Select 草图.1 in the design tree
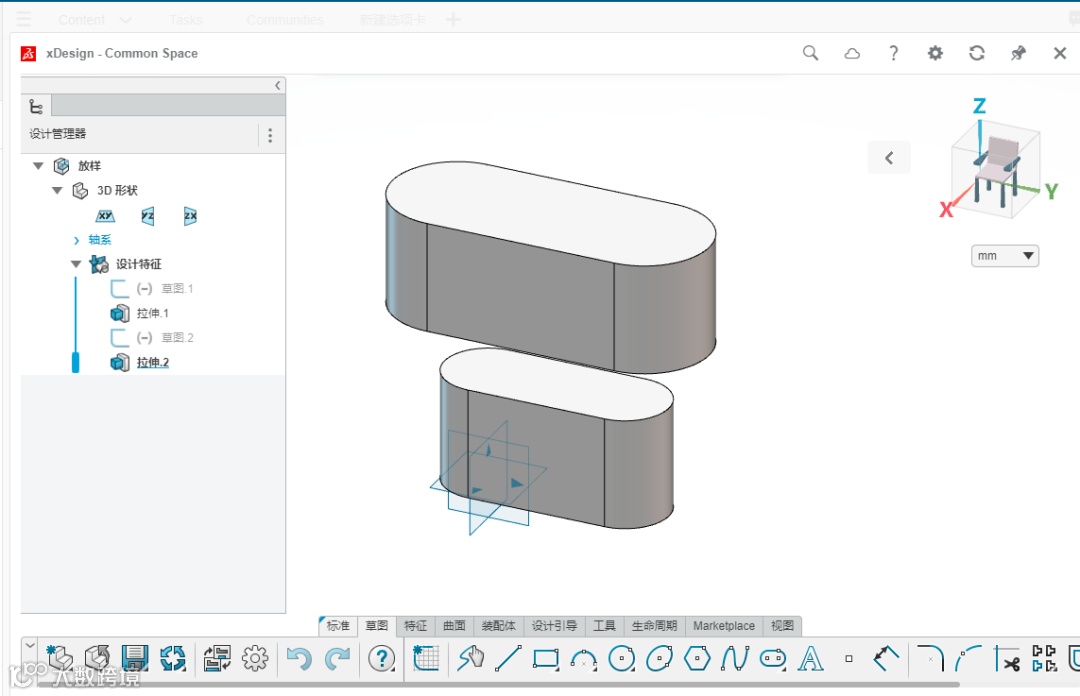1080x696 pixels. click(x=177, y=289)
